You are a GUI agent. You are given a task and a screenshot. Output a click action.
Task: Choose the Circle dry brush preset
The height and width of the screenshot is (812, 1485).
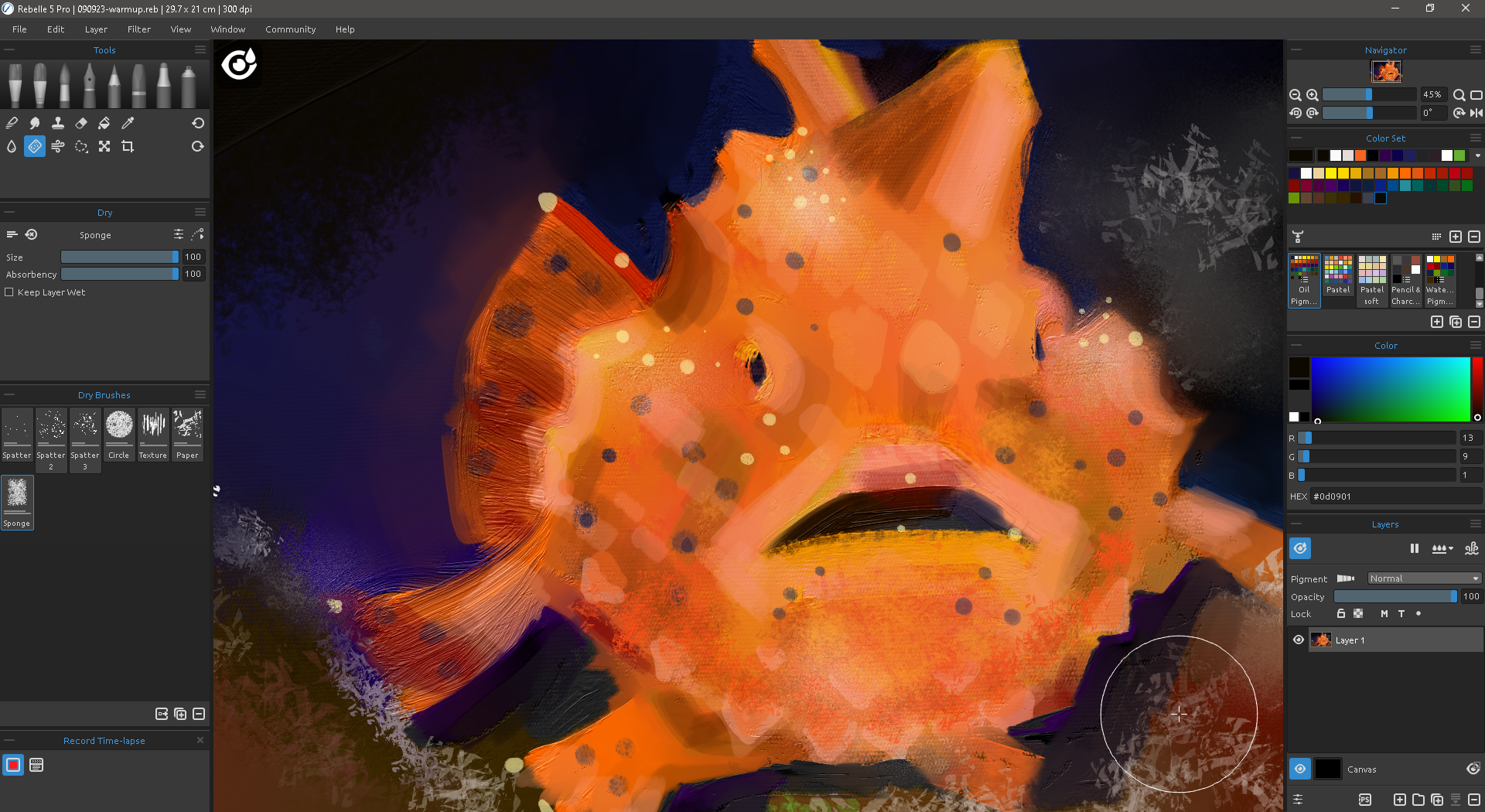click(x=119, y=435)
